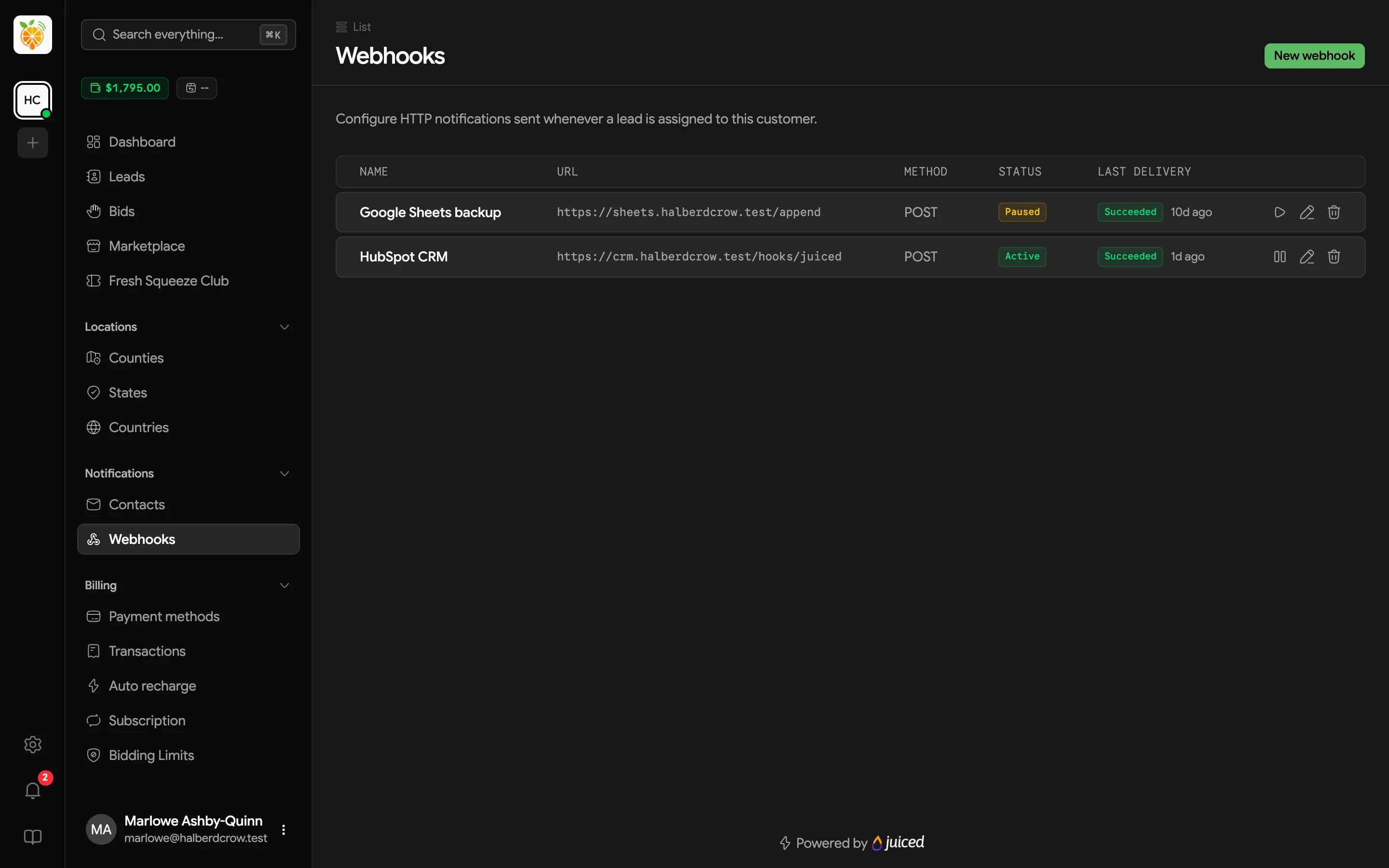Open the Leads page
Screen dimensions: 1389x868
coord(188,177)
